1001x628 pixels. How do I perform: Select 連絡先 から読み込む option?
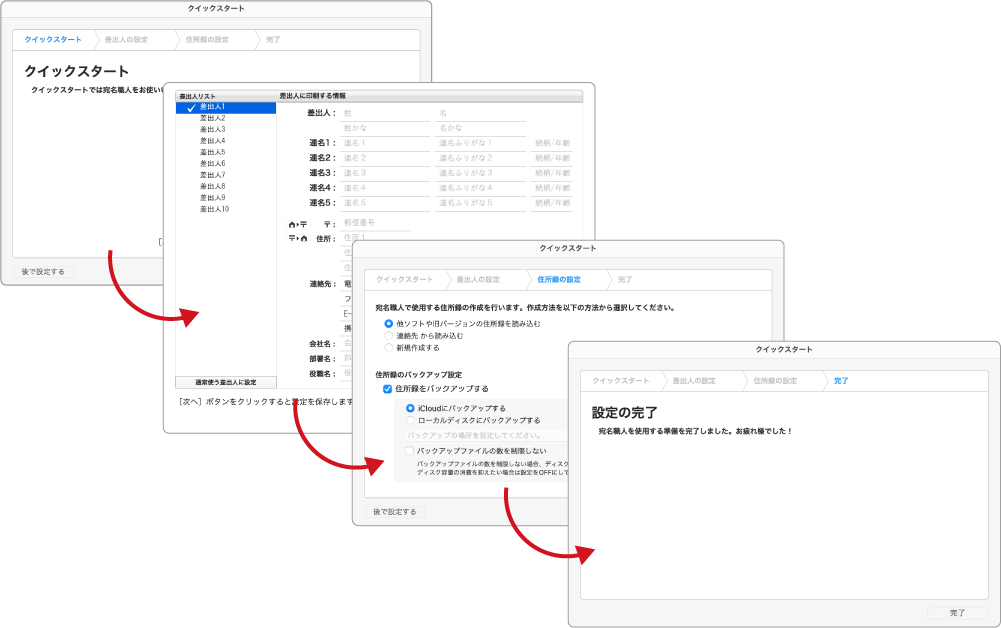[x=390, y=336]
